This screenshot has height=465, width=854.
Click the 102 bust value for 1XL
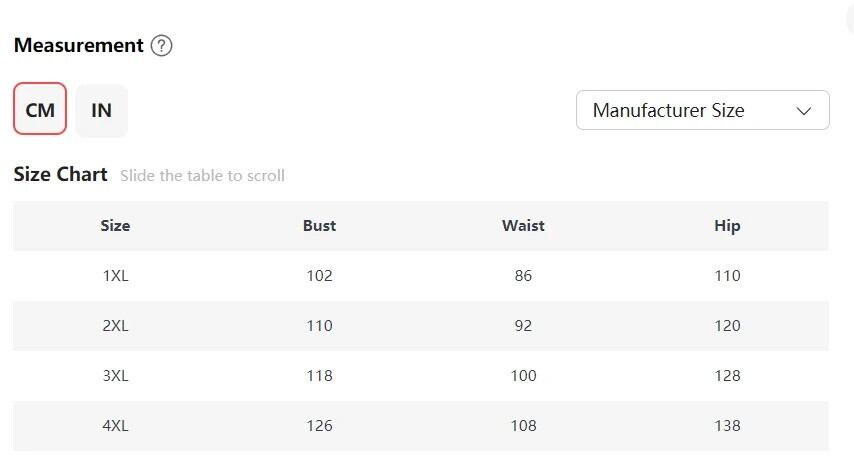[x=319, y=276]
